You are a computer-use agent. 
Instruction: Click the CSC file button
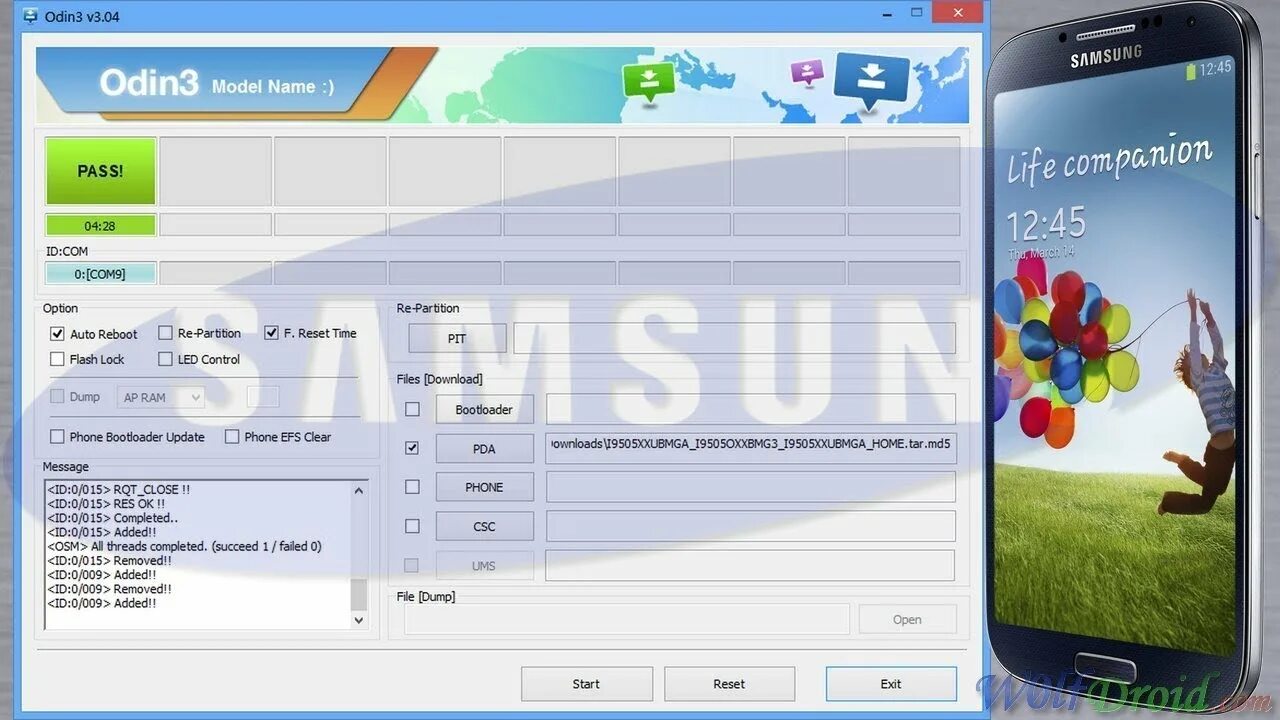[x=484, y=527]
